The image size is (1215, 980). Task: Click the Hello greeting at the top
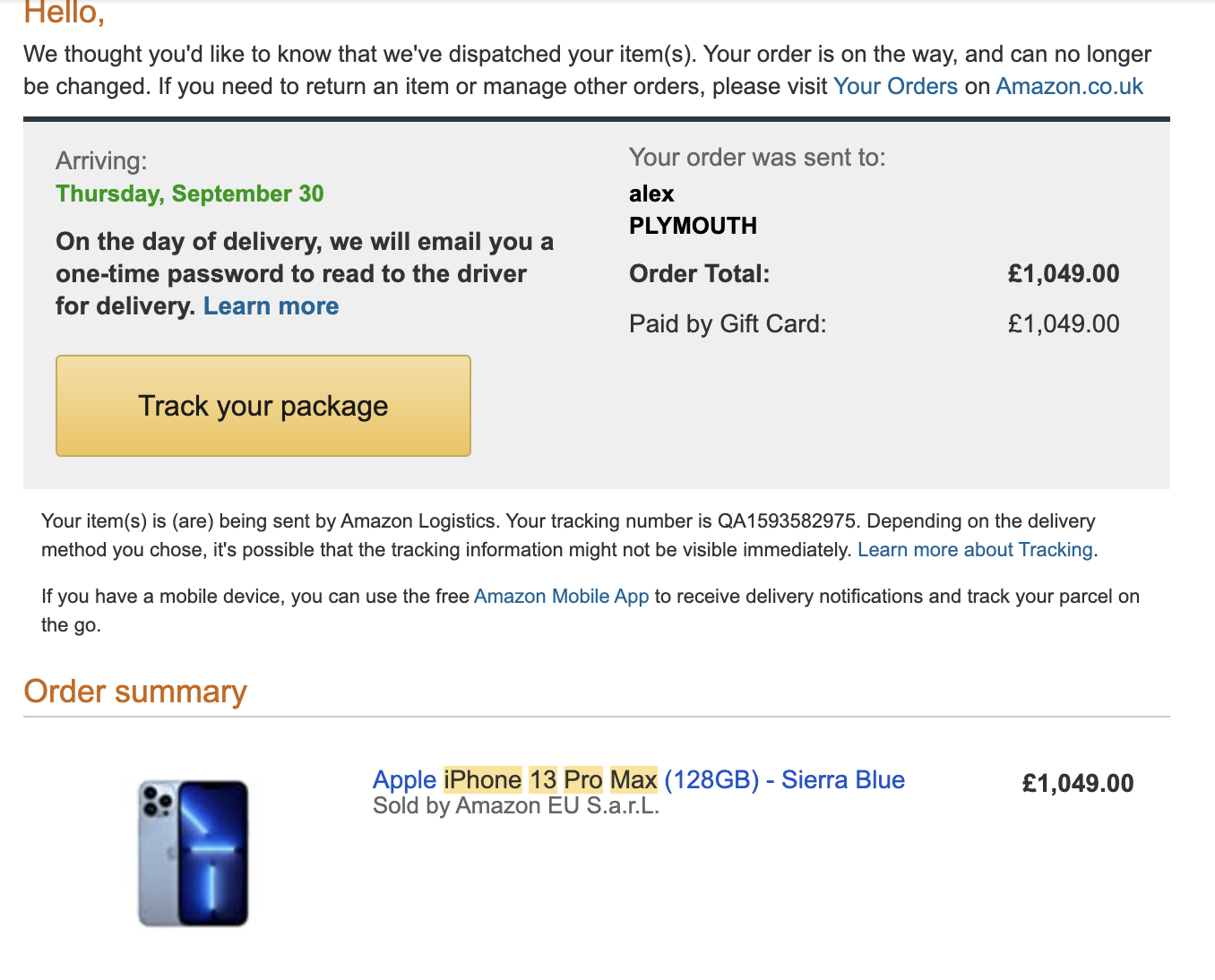pyautogui.click(x=65, y=13)
